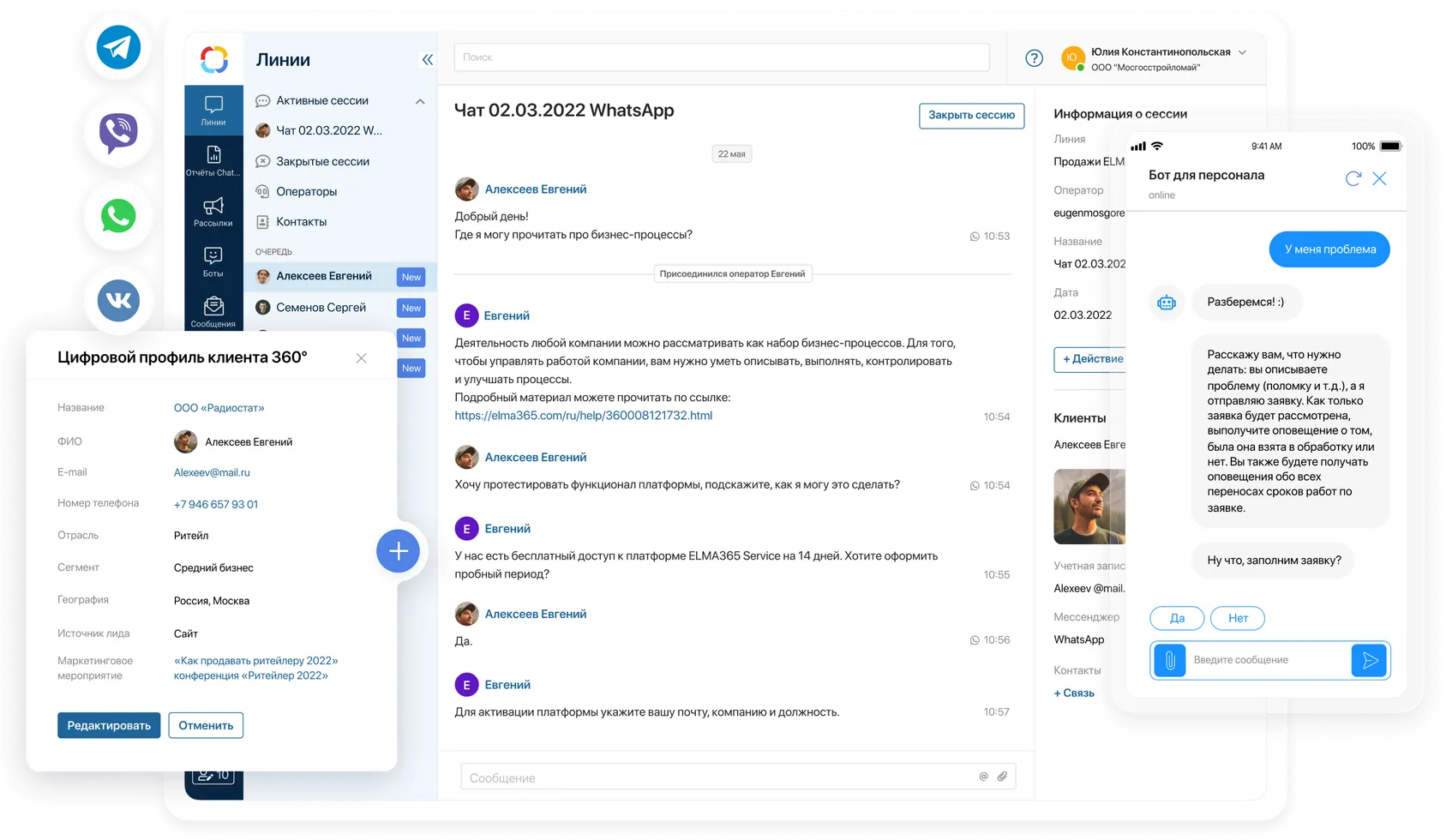Screen dimensions: 1452x840
Task: Open the elma365.com help link in chat
Action: (583, 416)
